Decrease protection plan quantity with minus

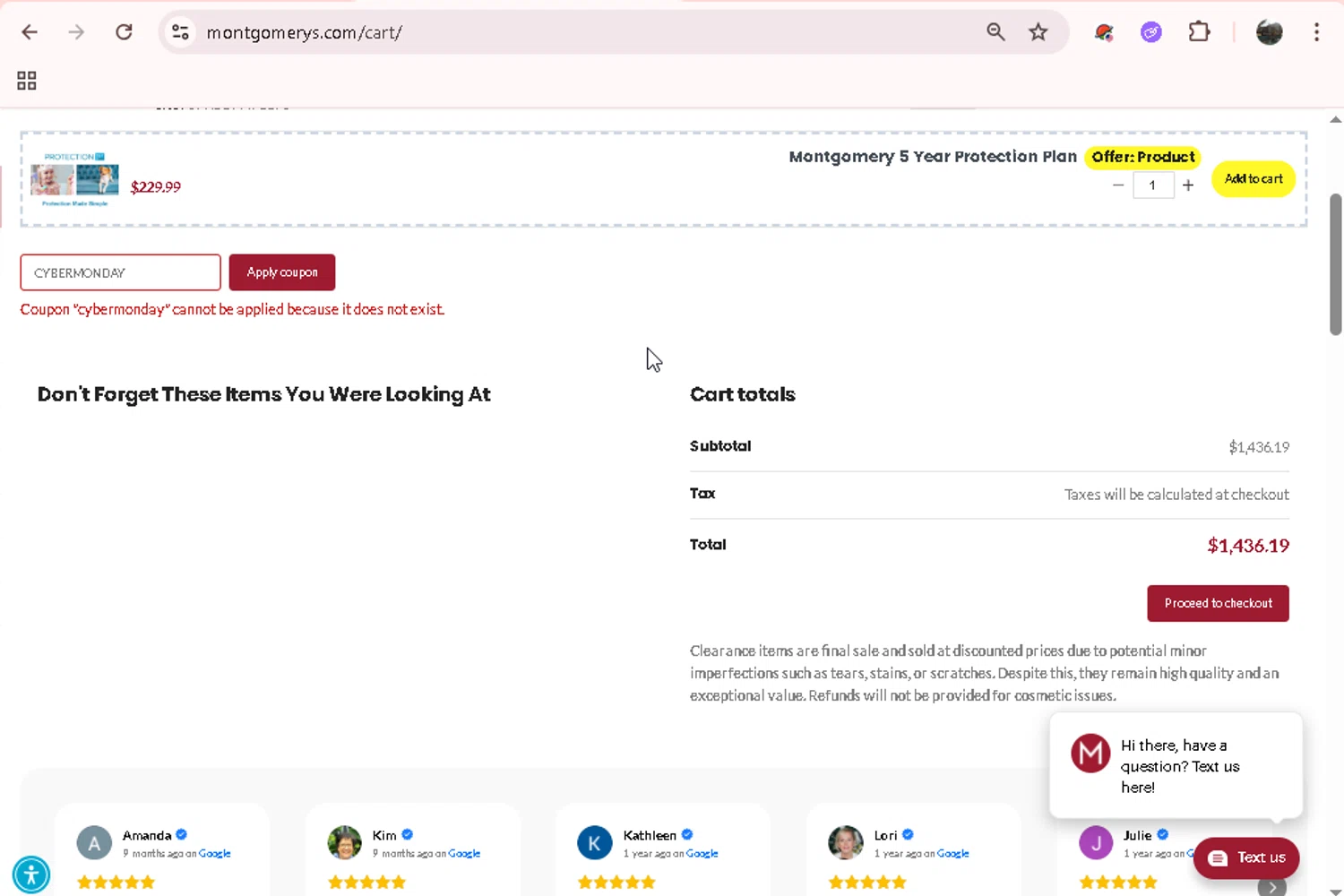[x=1118, y=185]
